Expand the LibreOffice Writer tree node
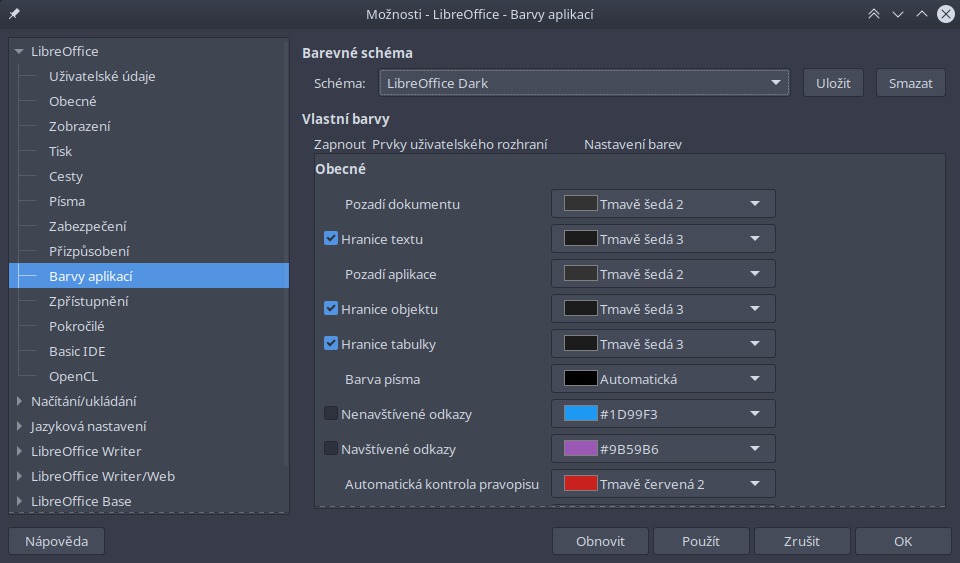960x563 pixels. click(x=19, y=451)
